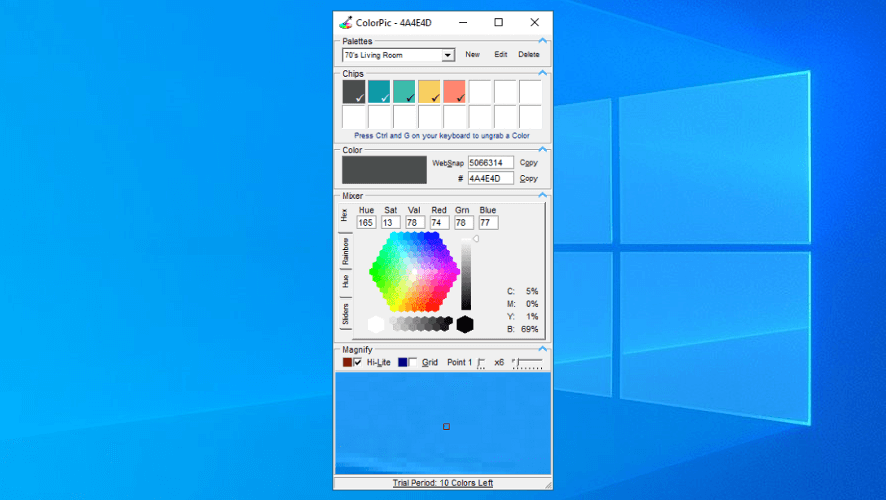Click the Blue value field
Image resolution: width=886 pixels, height=500 pixels.
coord(488,223)
